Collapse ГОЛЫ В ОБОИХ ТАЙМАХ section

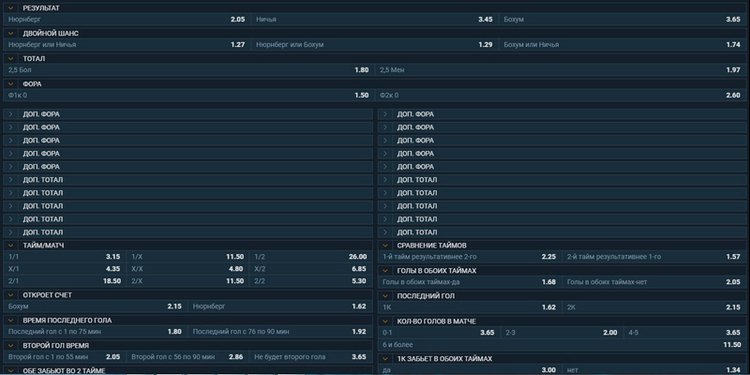click(385, 271)
